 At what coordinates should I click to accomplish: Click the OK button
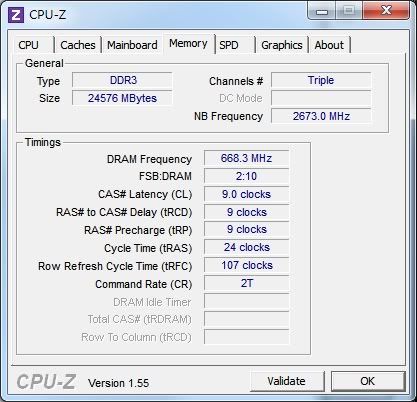tap(368, 381)
